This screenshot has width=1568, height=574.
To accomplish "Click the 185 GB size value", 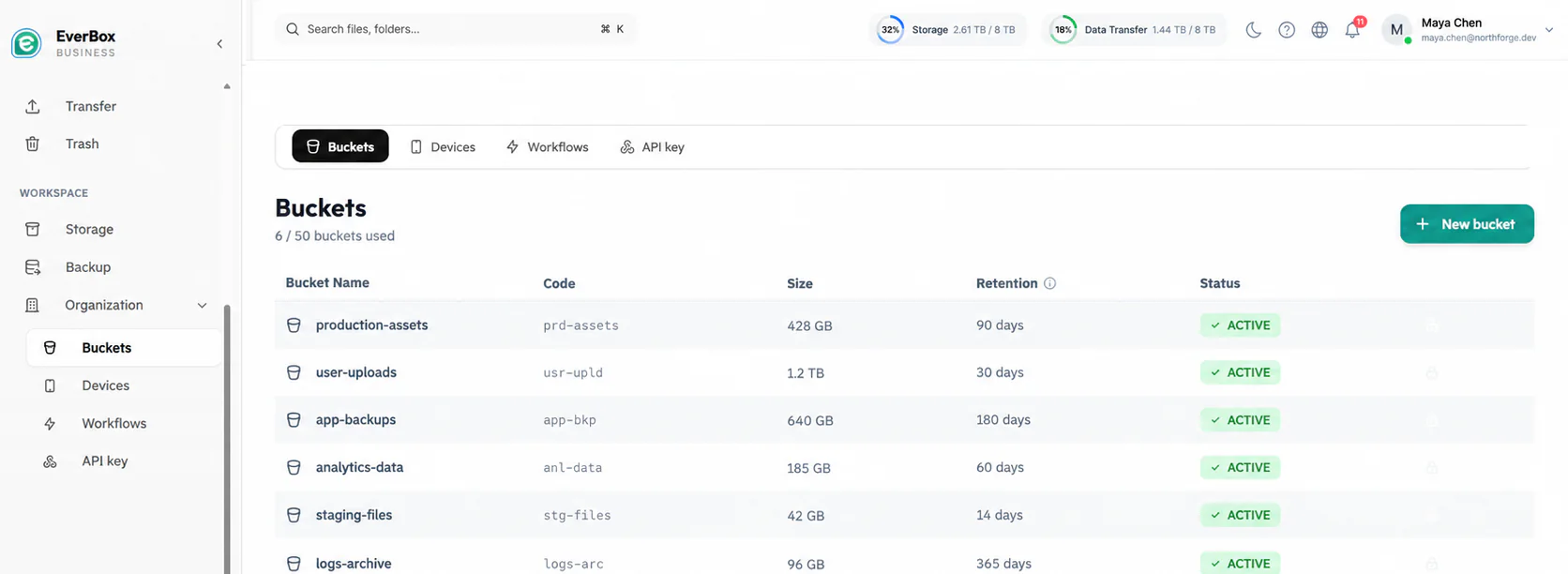I will coord(808,468).
